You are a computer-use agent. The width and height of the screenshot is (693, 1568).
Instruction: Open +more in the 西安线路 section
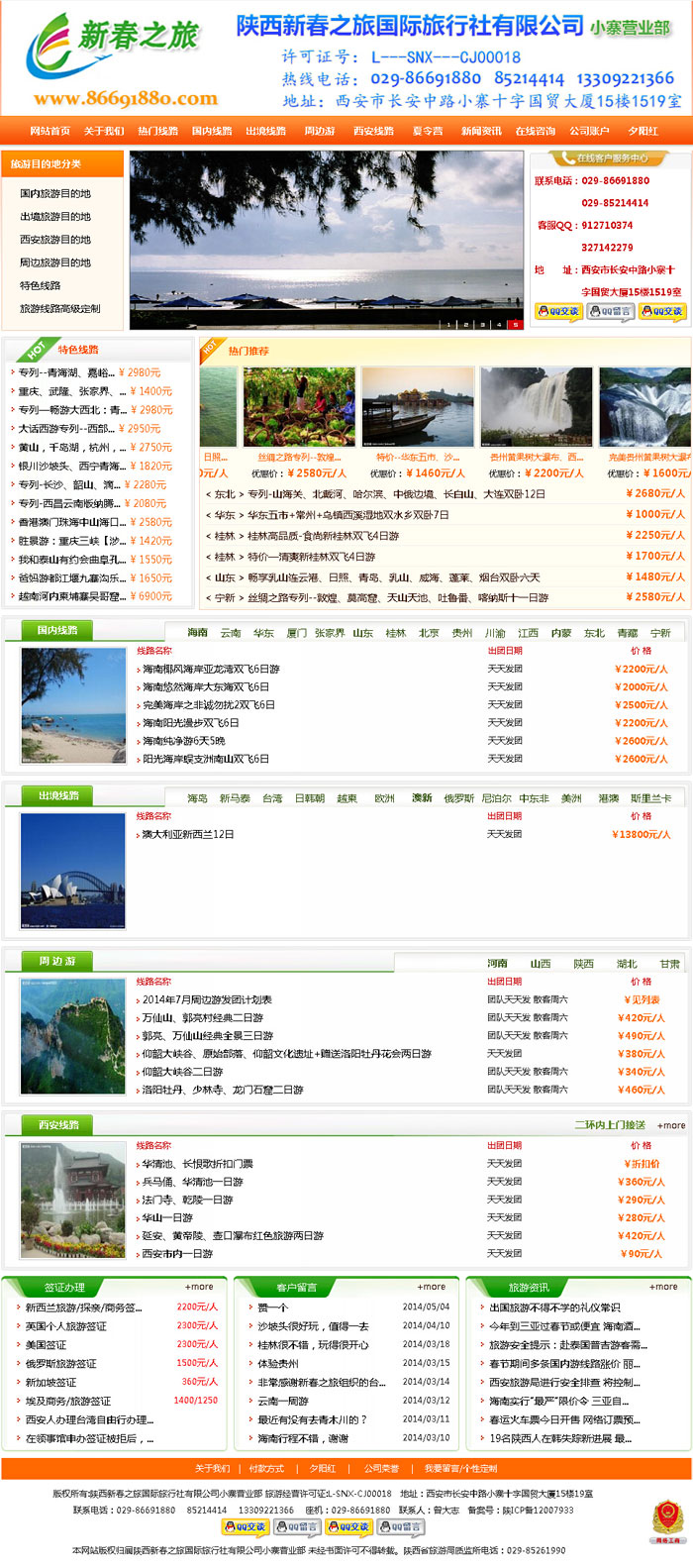click(x=671, y=1125)
